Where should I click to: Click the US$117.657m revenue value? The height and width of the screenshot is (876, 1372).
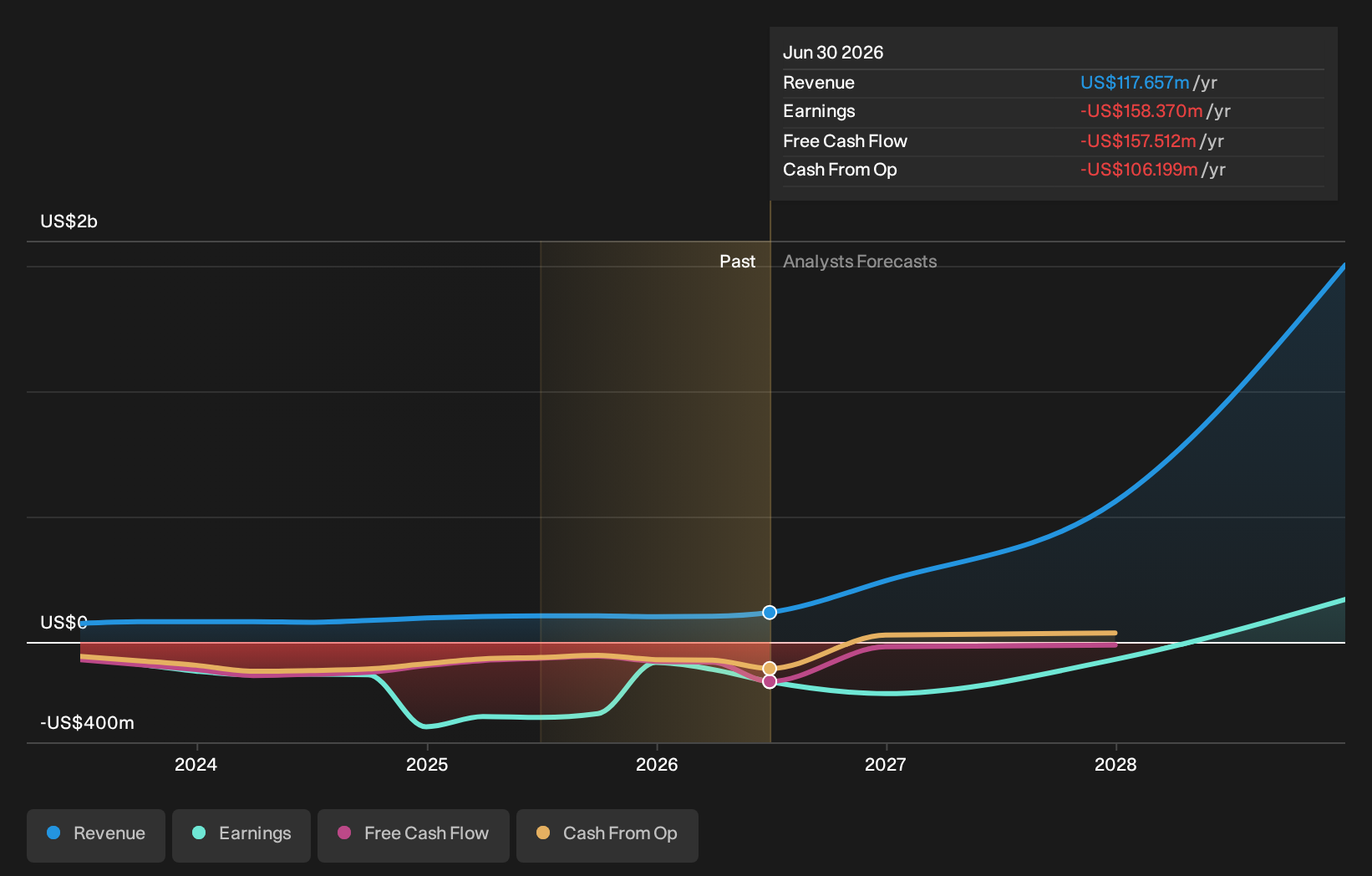[1135, 83]
